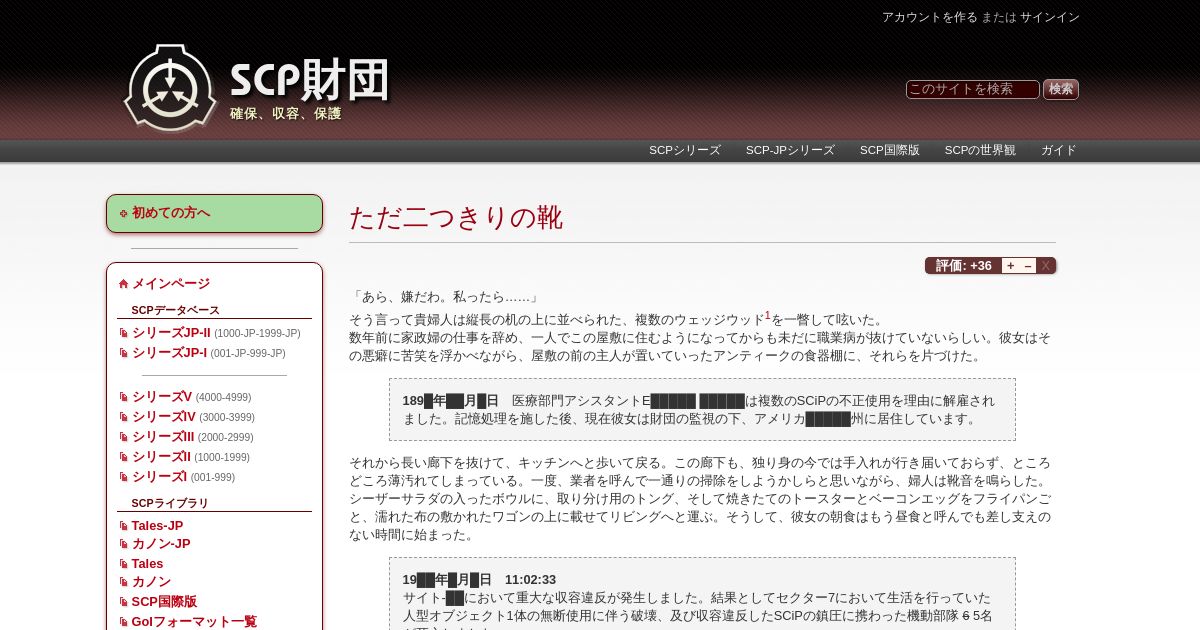Click SCPライブラリ sidebar heading
This screenshot has height=630, width=1200.
coord(170,503)
